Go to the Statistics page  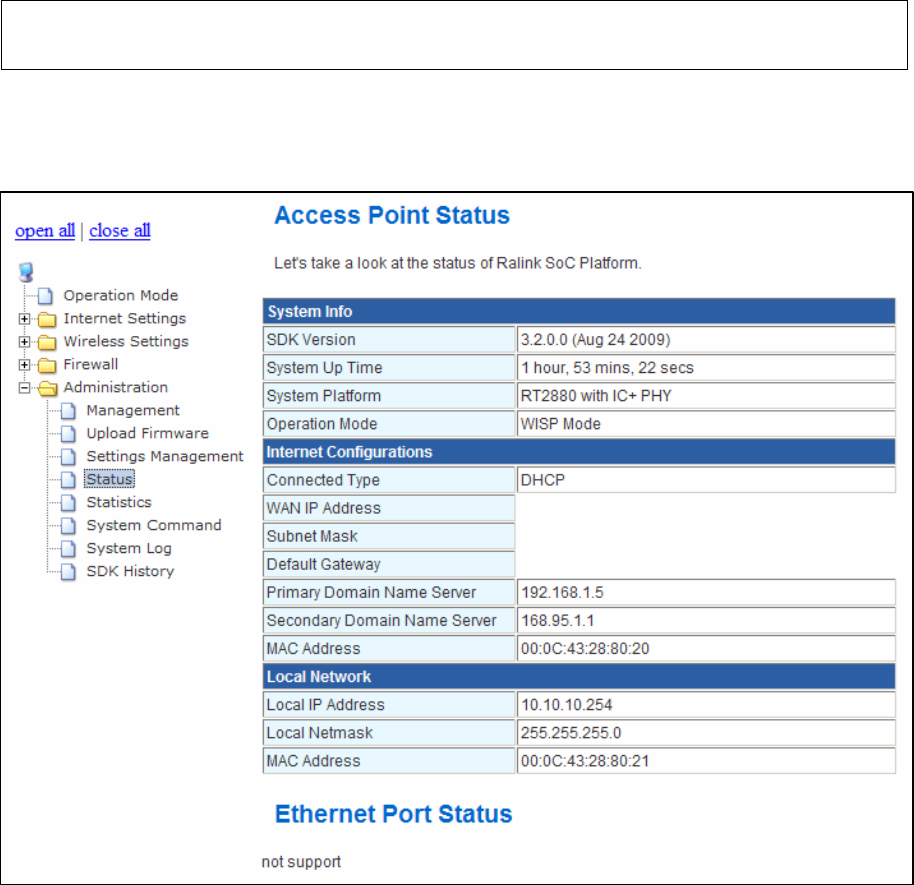[x=119, y=503]
